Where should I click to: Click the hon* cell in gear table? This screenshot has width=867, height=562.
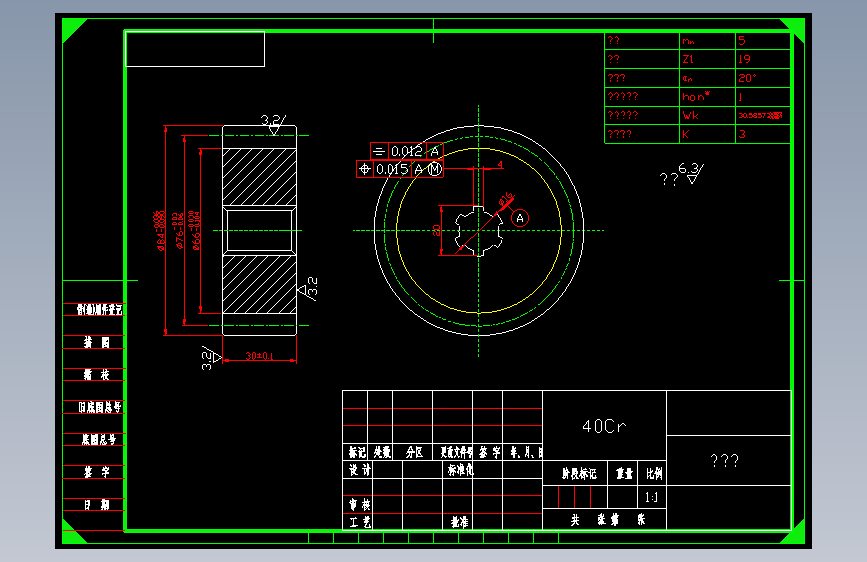(x=707, y=97)
